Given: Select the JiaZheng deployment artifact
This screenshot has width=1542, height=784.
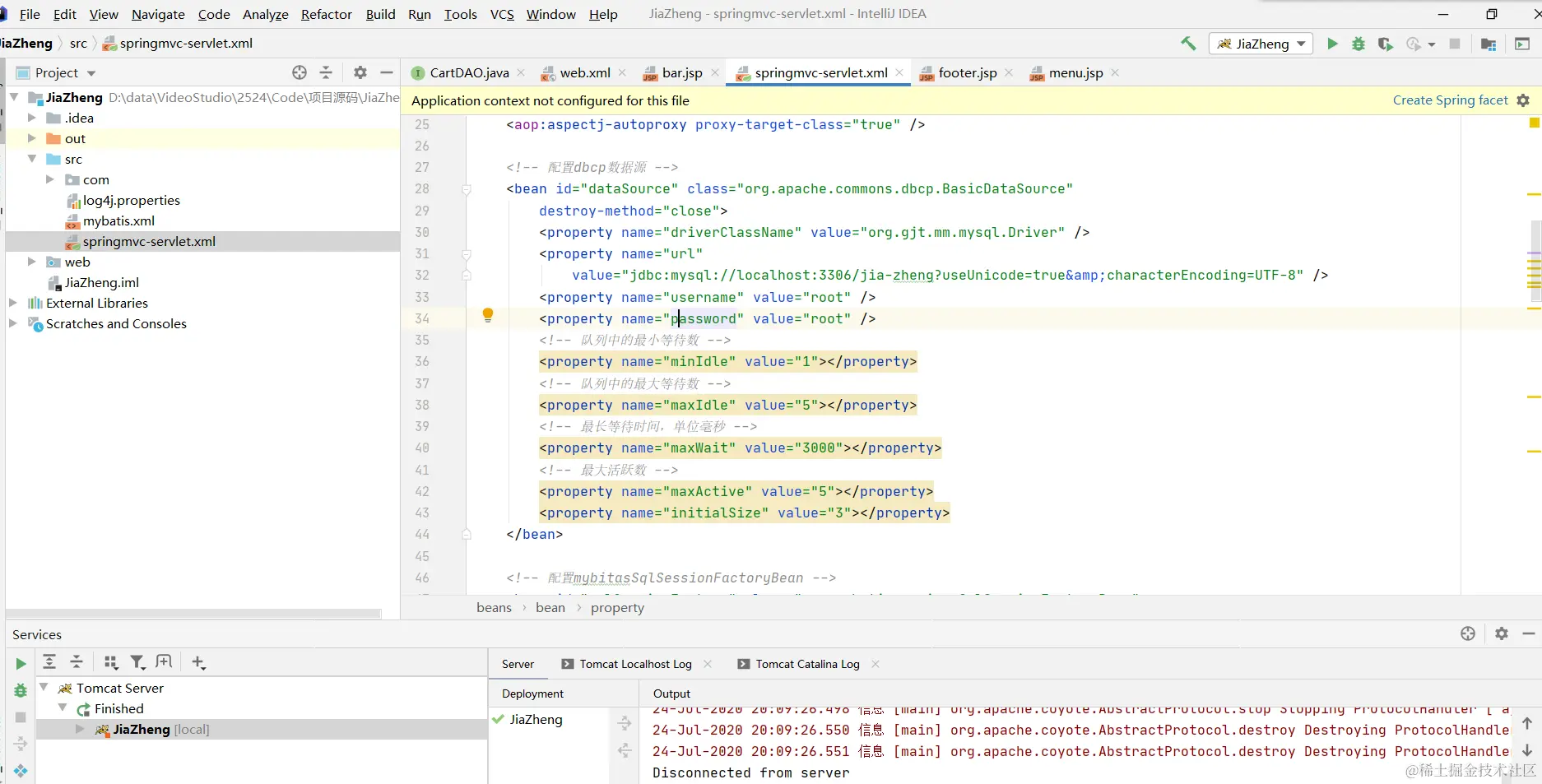Looking at the screenshot, I should click(536, 719).
